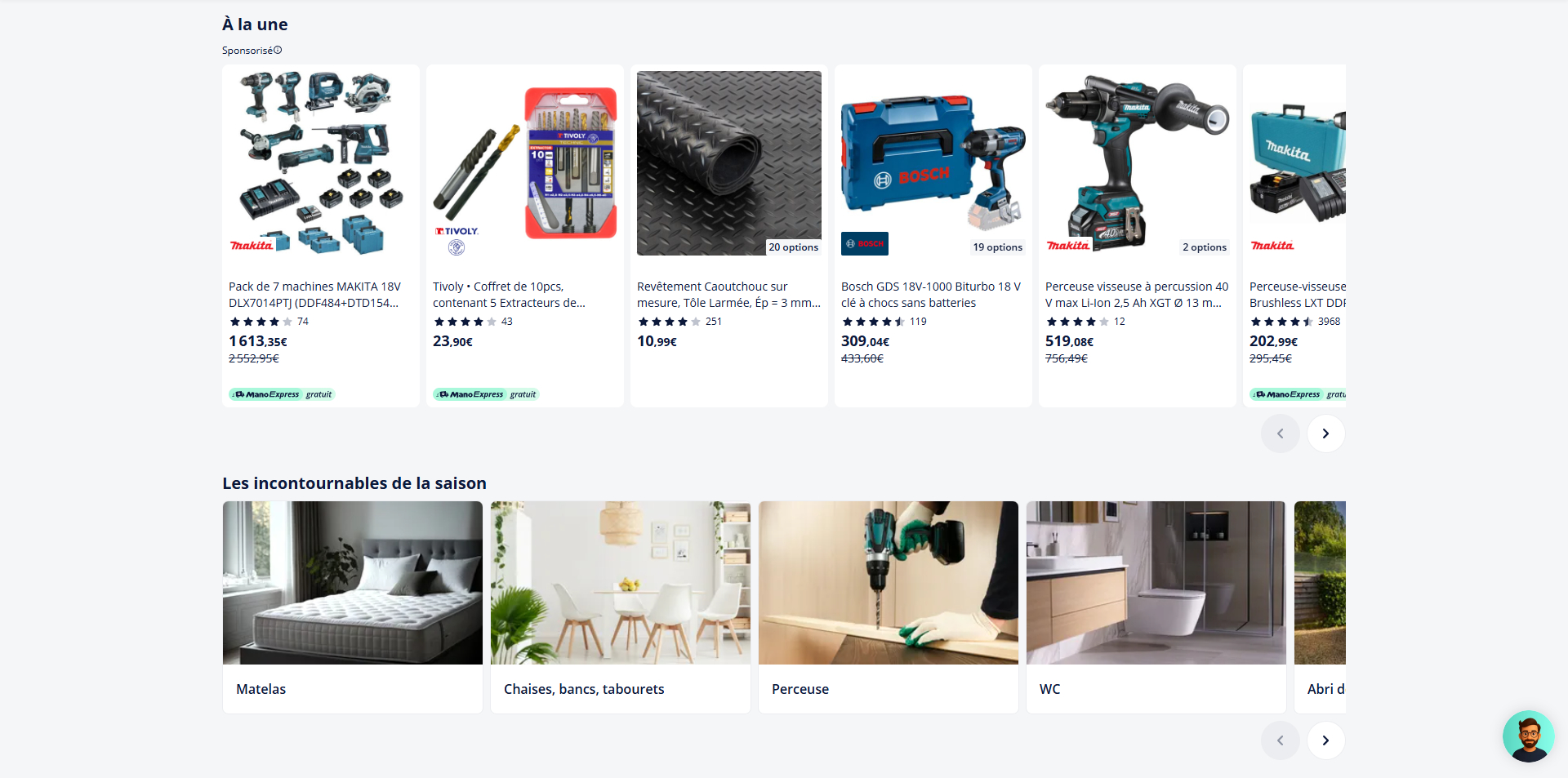Click ManoExpress gratuit badge on Tivoly coffret

point(487,394)
